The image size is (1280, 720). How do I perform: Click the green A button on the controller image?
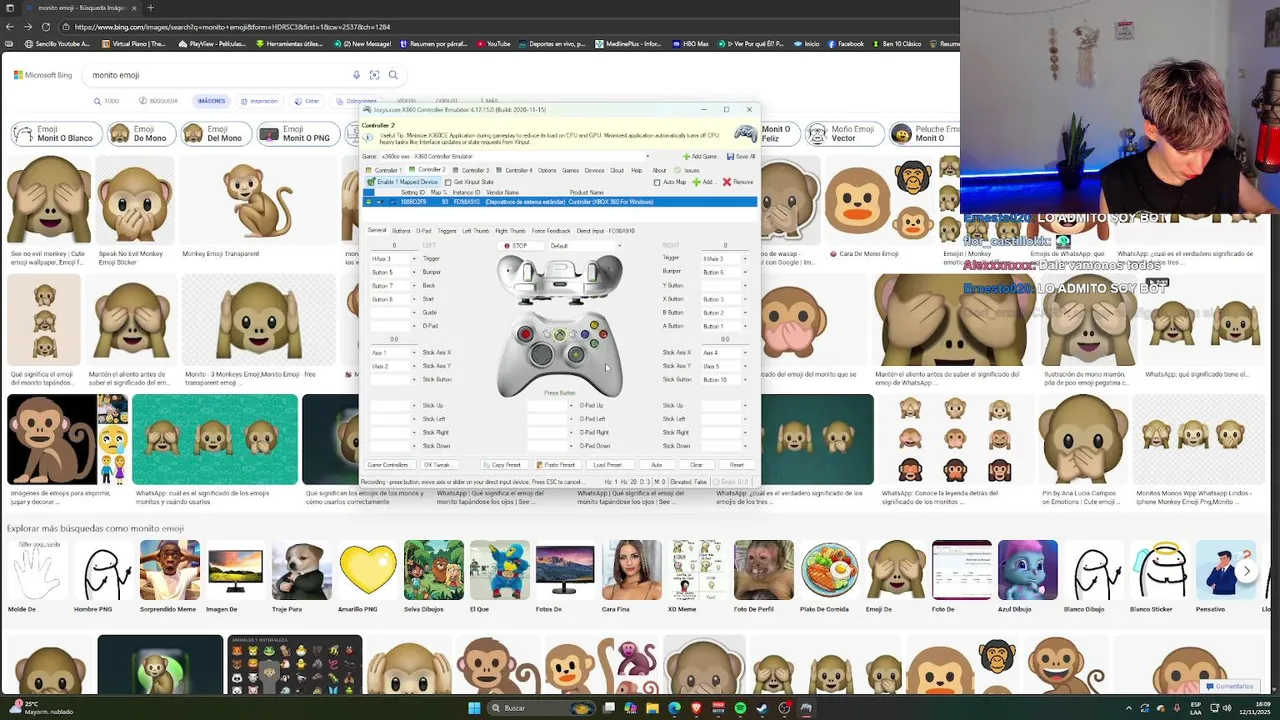click(594, 345)
